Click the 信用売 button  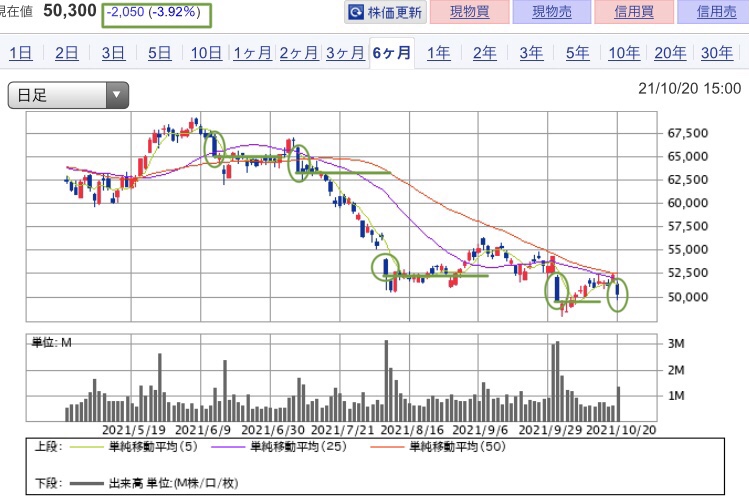pyautogui.click(x=715, y=12)
